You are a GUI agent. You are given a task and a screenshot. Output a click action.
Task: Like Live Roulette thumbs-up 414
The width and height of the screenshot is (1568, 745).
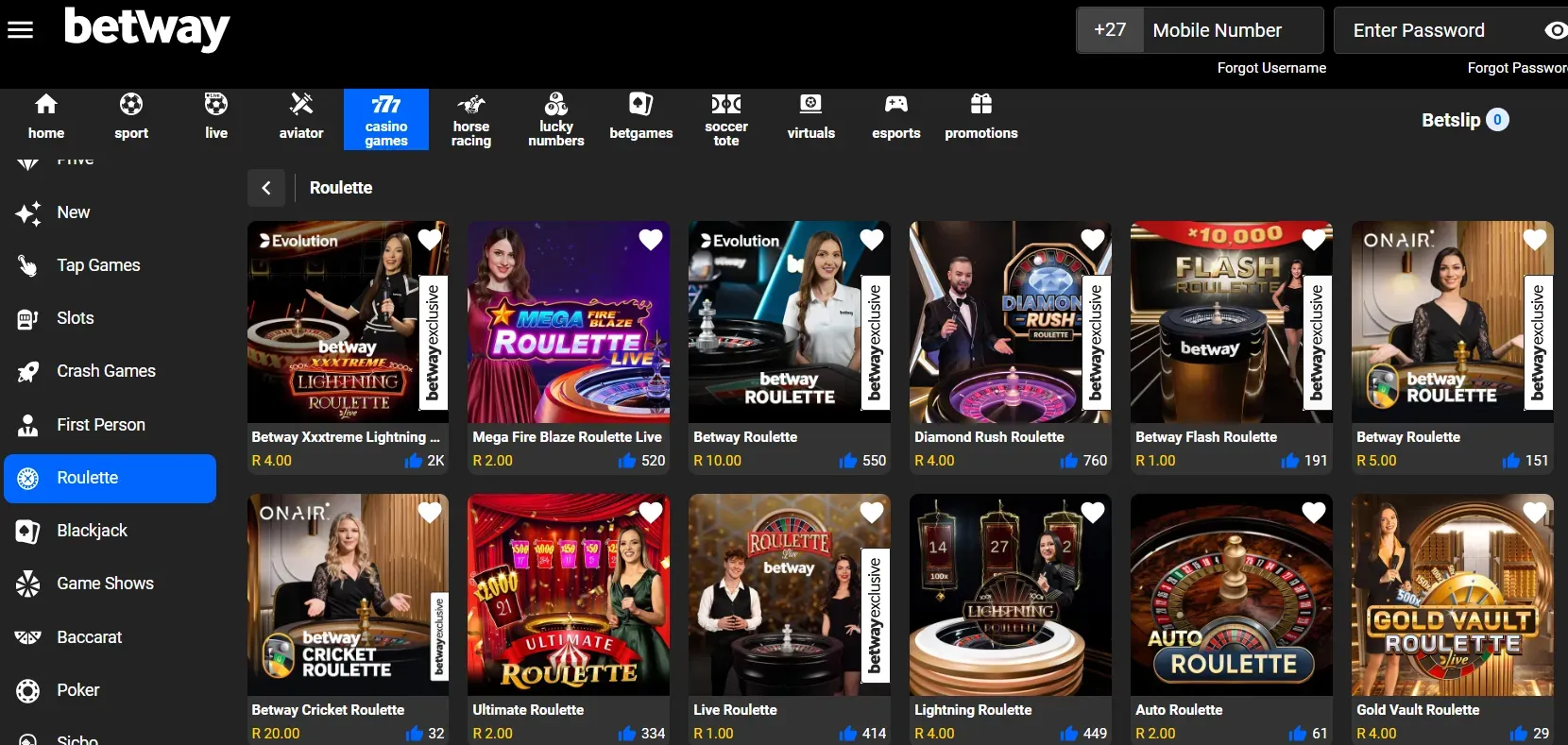[847, 733]
